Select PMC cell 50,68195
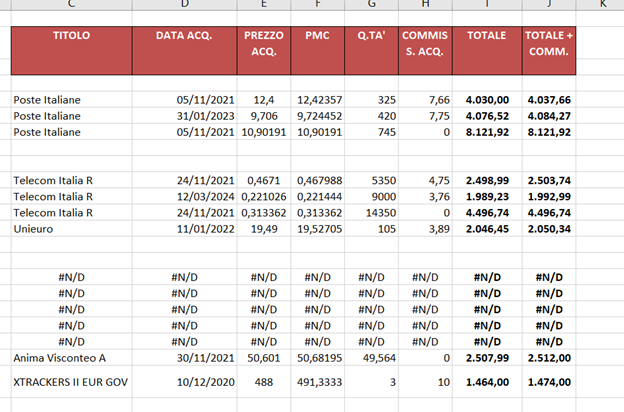The height and width of the screenshot is (412, 624). (318, 358)
